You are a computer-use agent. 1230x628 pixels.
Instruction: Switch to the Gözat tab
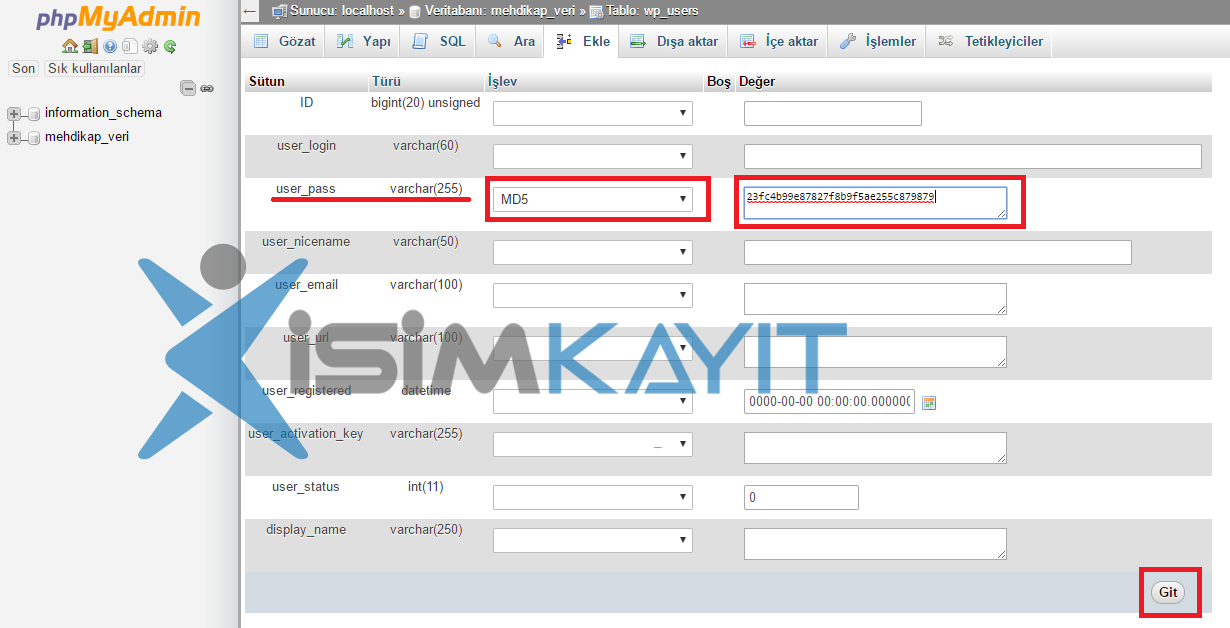(x=285, y=41)
